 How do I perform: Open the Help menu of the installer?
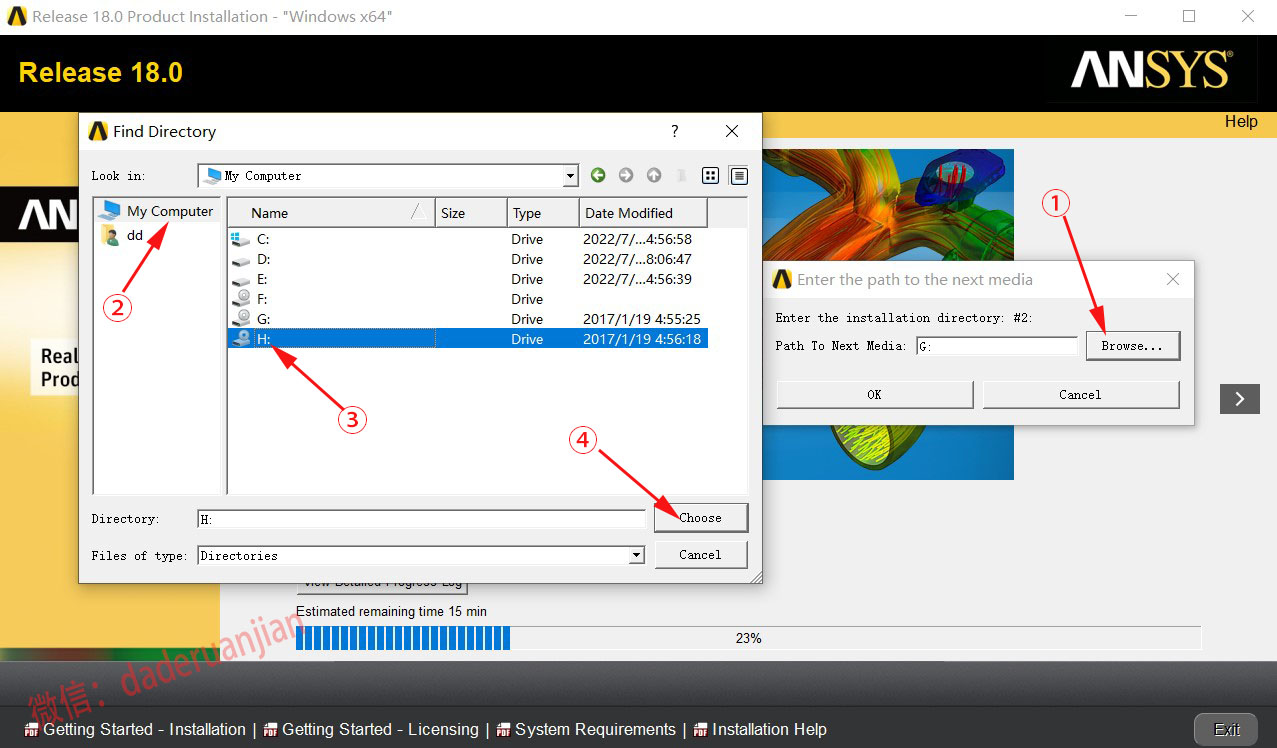pyautogui.click(x=1241, y=122)
